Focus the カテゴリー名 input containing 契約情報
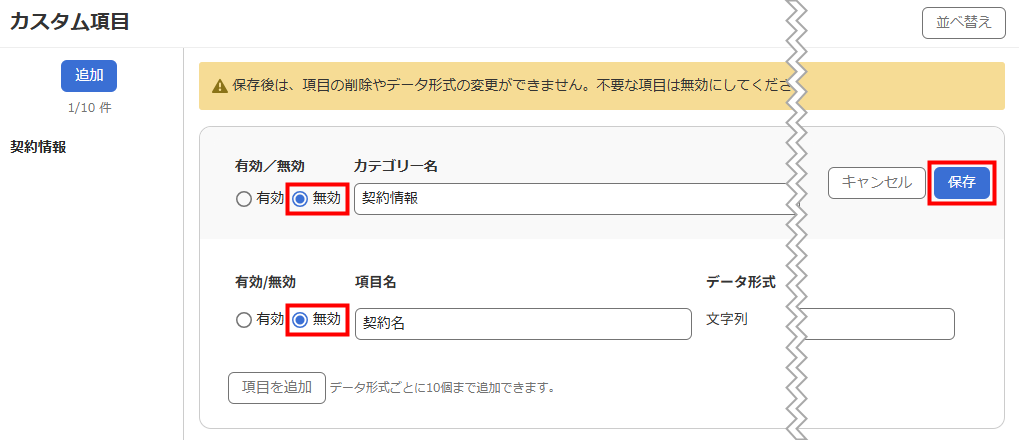 [x=572, y=199]
